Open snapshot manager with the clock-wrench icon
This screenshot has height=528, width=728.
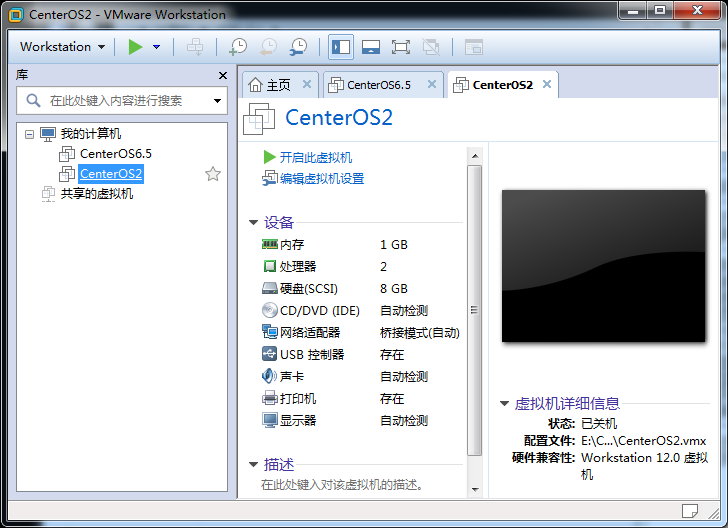(x=298, y=47)
